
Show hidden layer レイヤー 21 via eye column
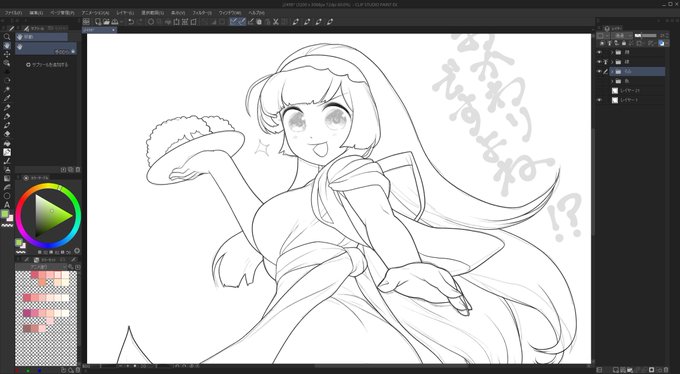pos(599,91)
